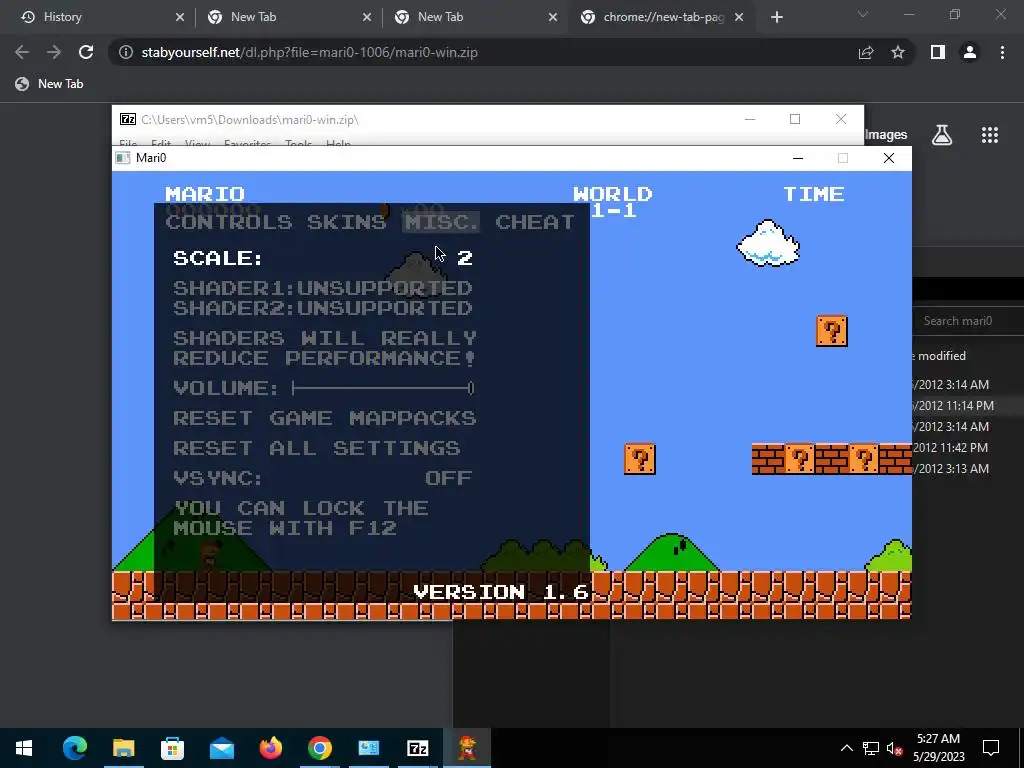This screenshot has height=768, width=1024.
Task: Open Microsoft Store from taskbar
Action: pyautogui.click(x=172, y=748)
